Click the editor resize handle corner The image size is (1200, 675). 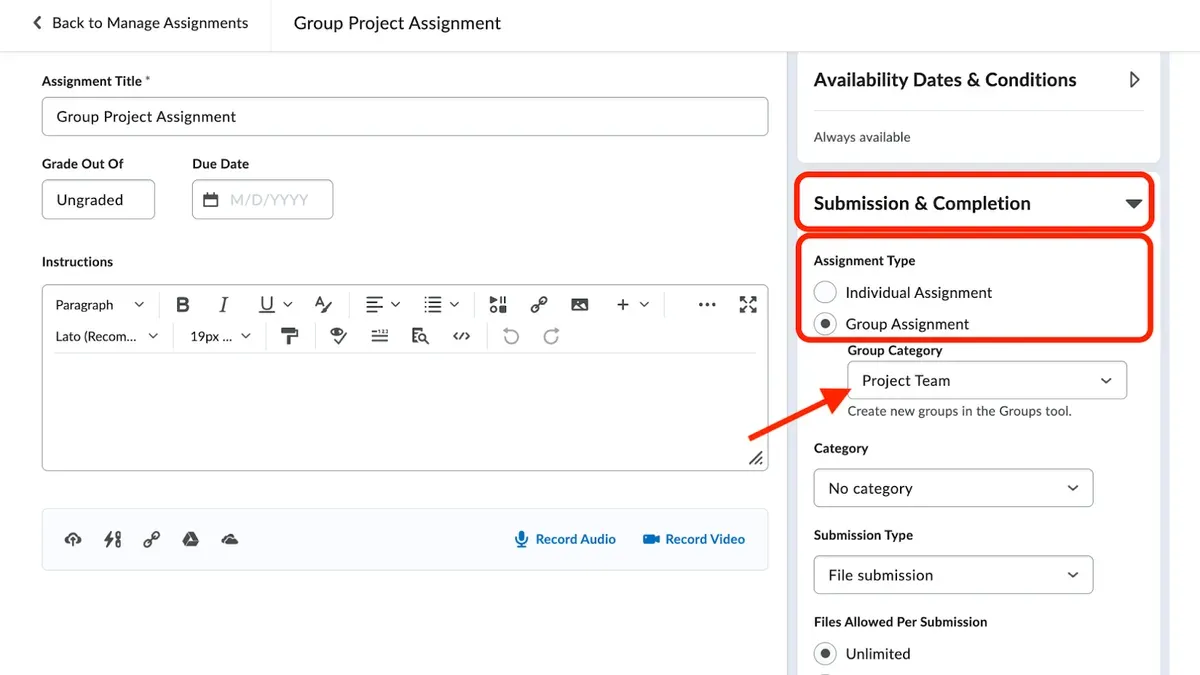pos(757,458)
